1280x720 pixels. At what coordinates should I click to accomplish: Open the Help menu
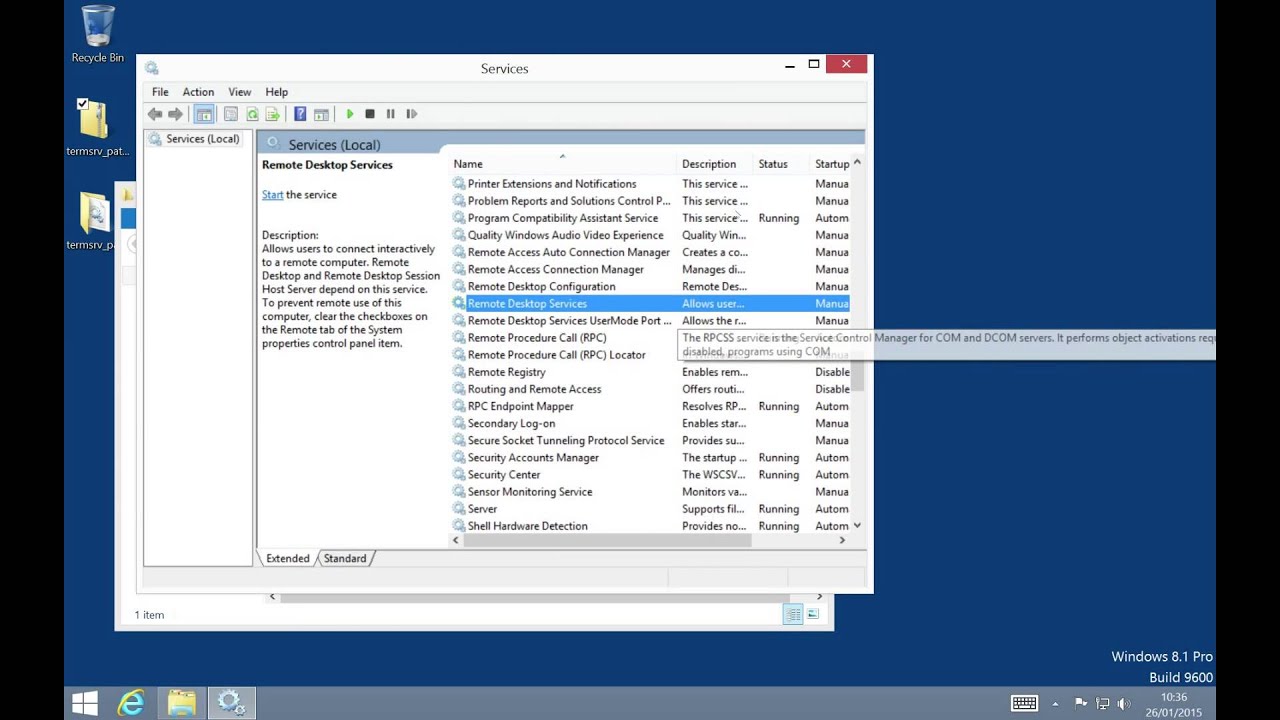coord(277,92)
